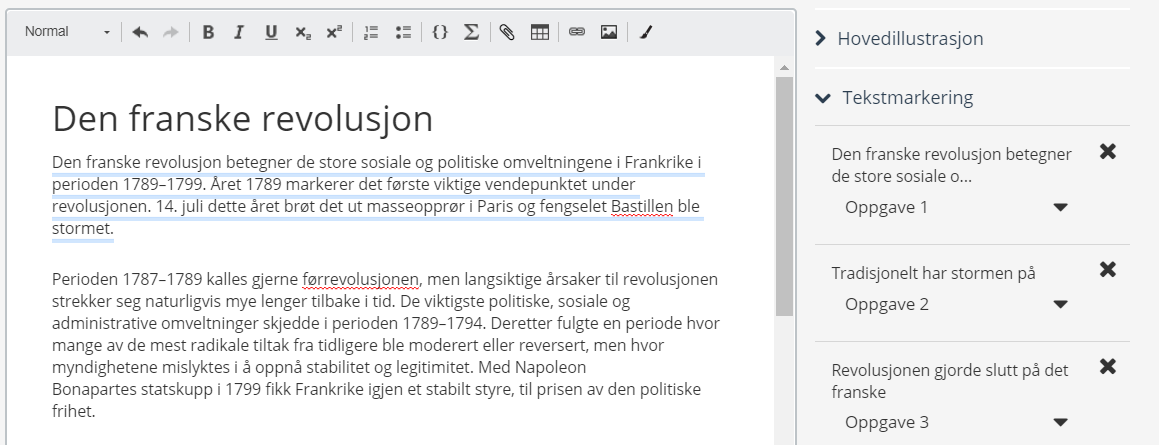Collapse the Tekstmarkering section
This screenshot has width=1159, height=445.
[906, 98]
